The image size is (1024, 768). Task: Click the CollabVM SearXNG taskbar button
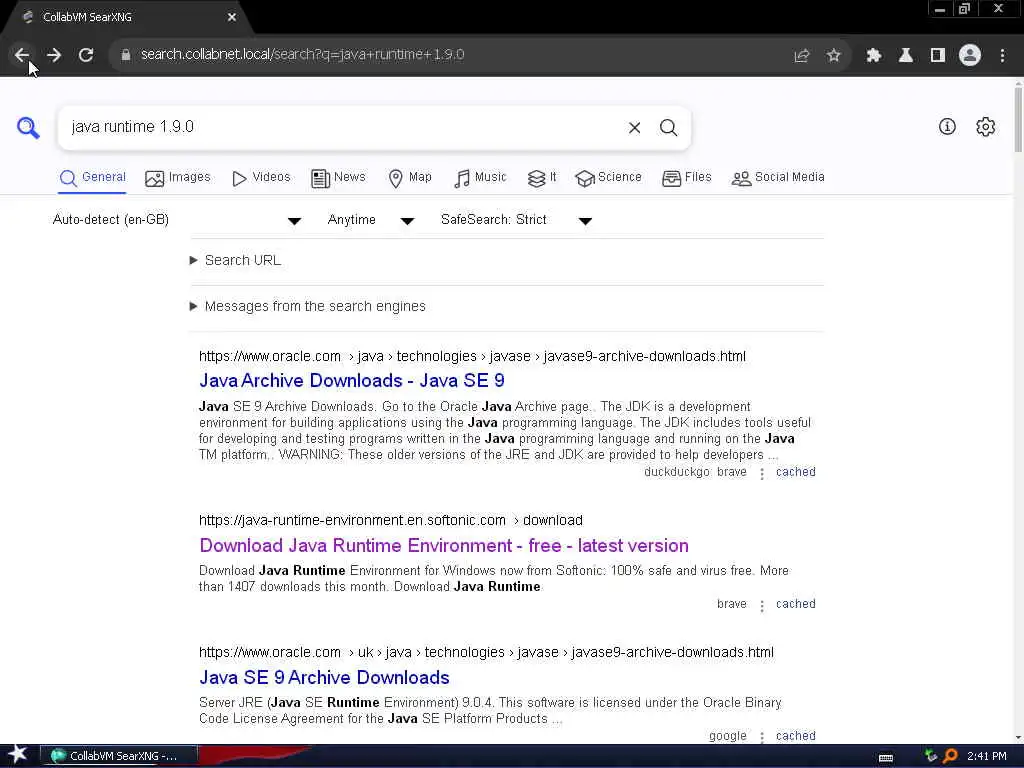click(119, 756)
